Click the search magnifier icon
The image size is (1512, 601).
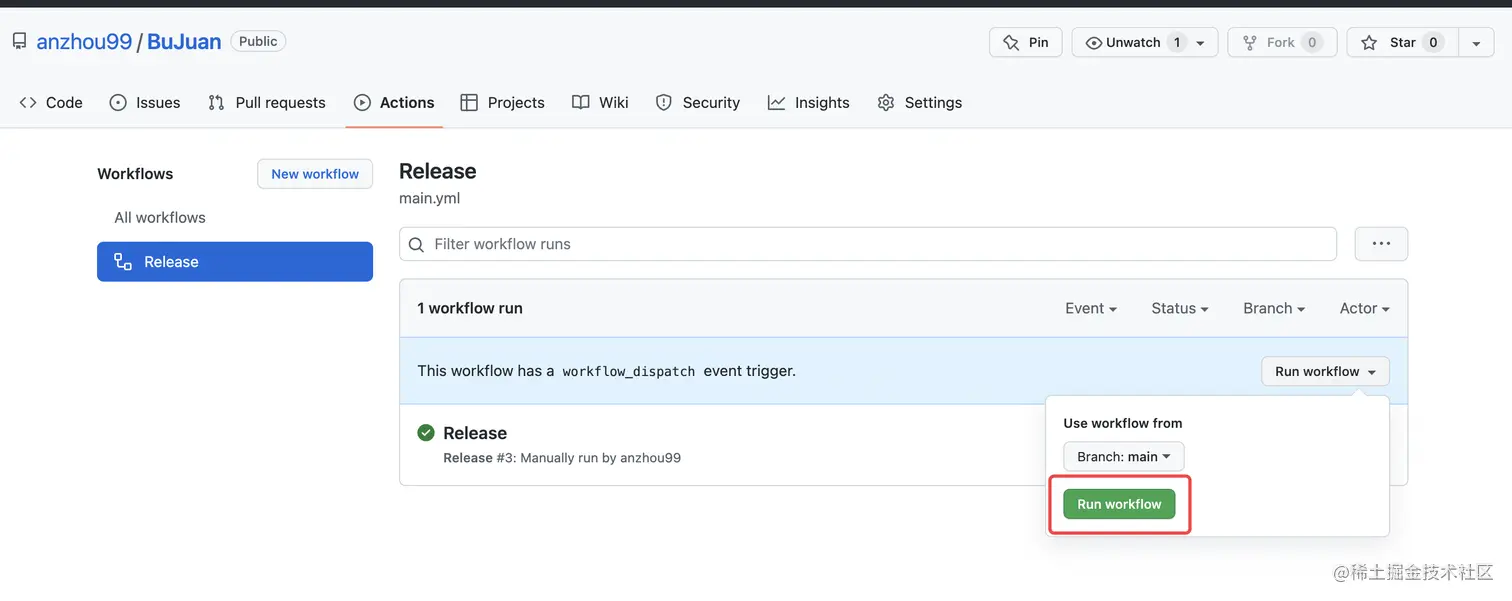417,244
